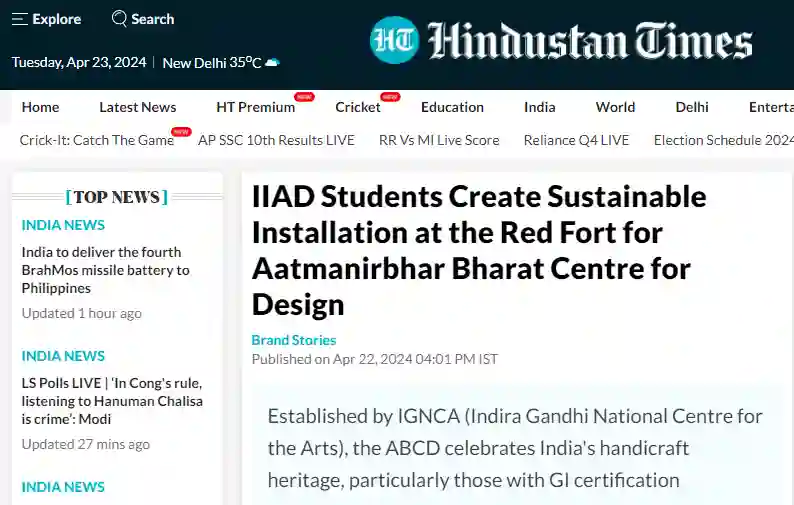This screenshot has height=505, width=794.
Task: Open the India section
Action: 540,107
